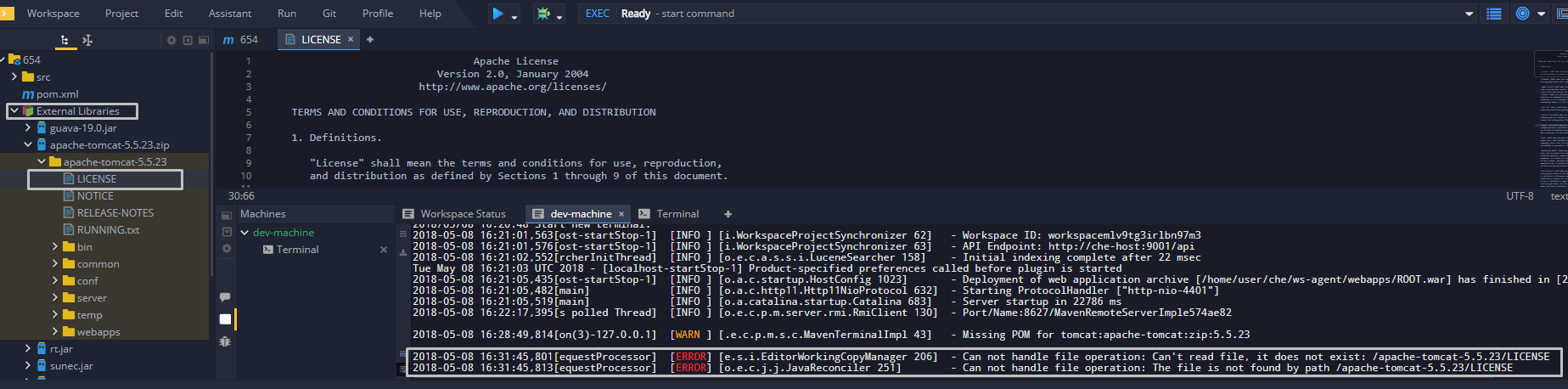
Task: Open the Debug bug side panel icon
Action: [225, 341]
